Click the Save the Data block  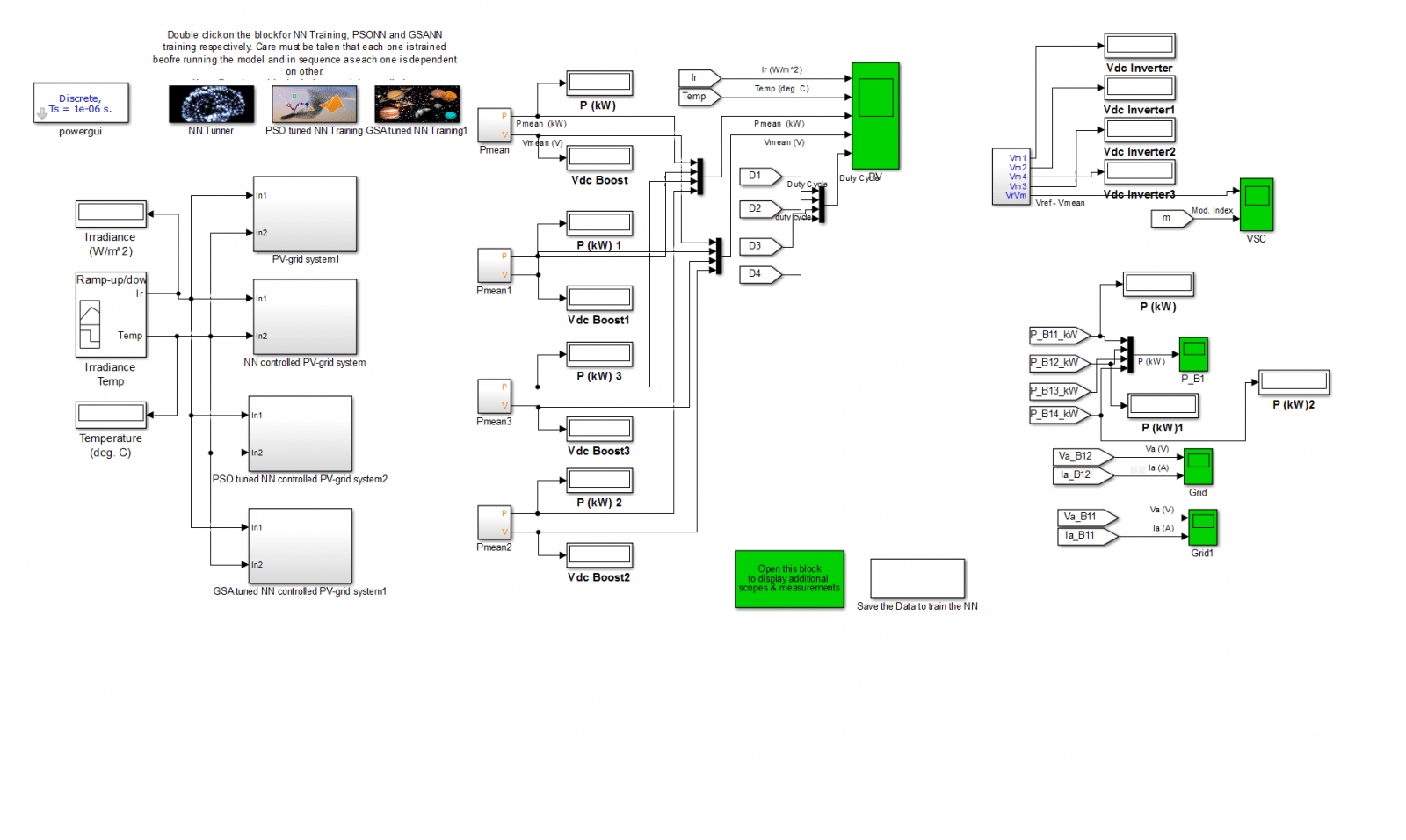click(x=917, y=578)
